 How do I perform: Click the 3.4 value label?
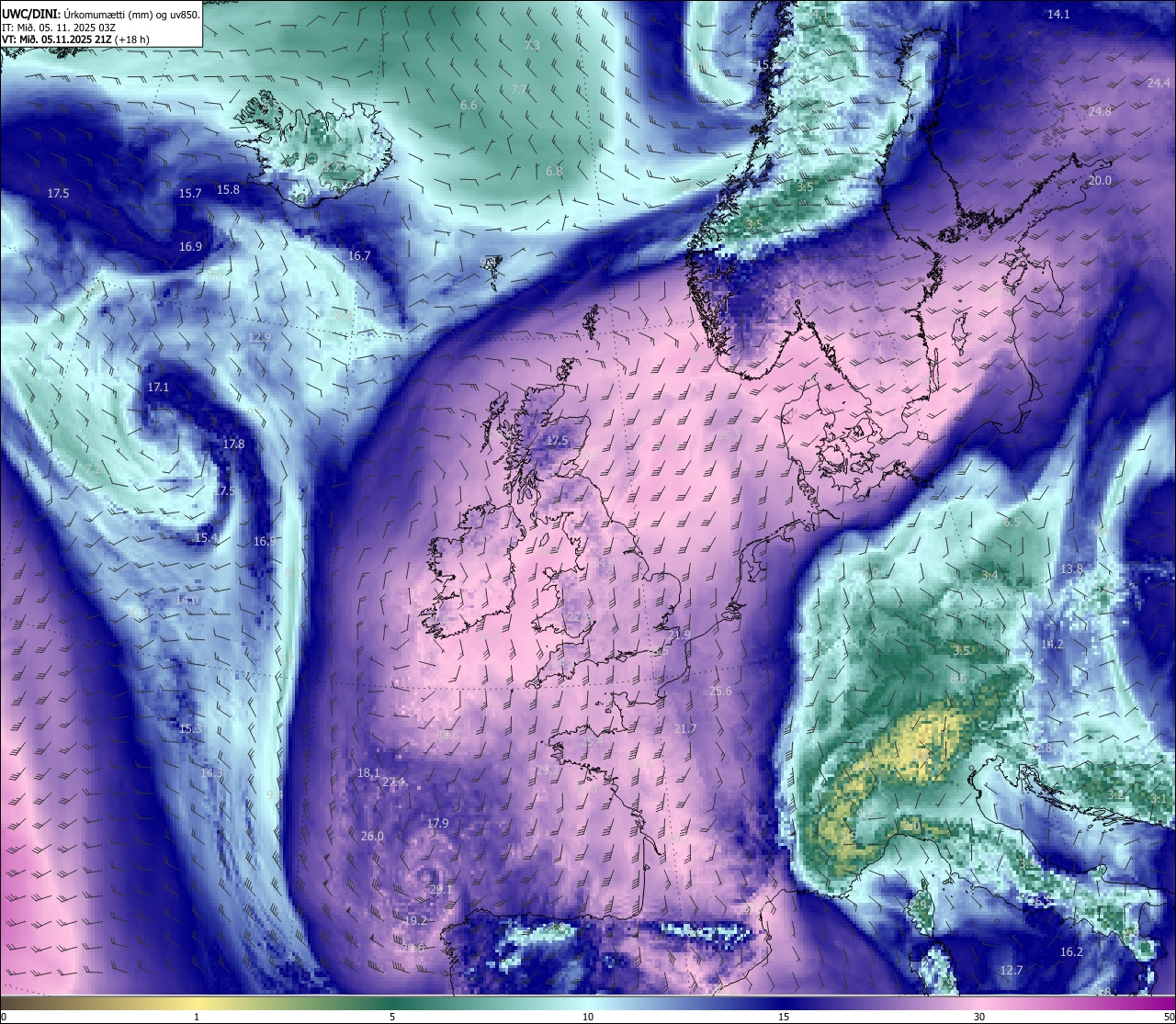(989, 575)
